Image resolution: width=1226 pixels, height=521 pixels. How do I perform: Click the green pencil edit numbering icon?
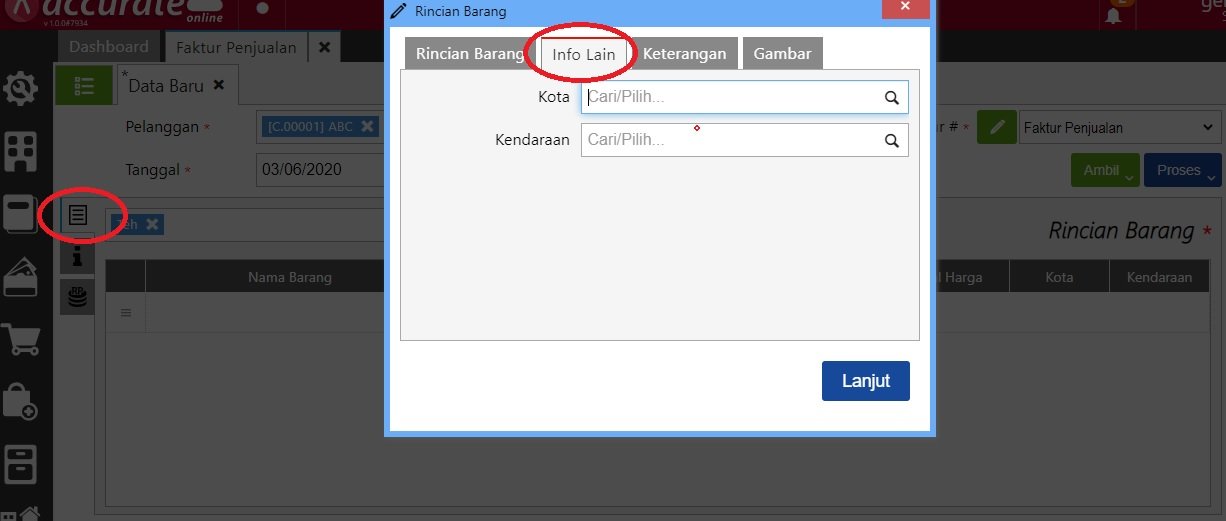coord(996,127)
